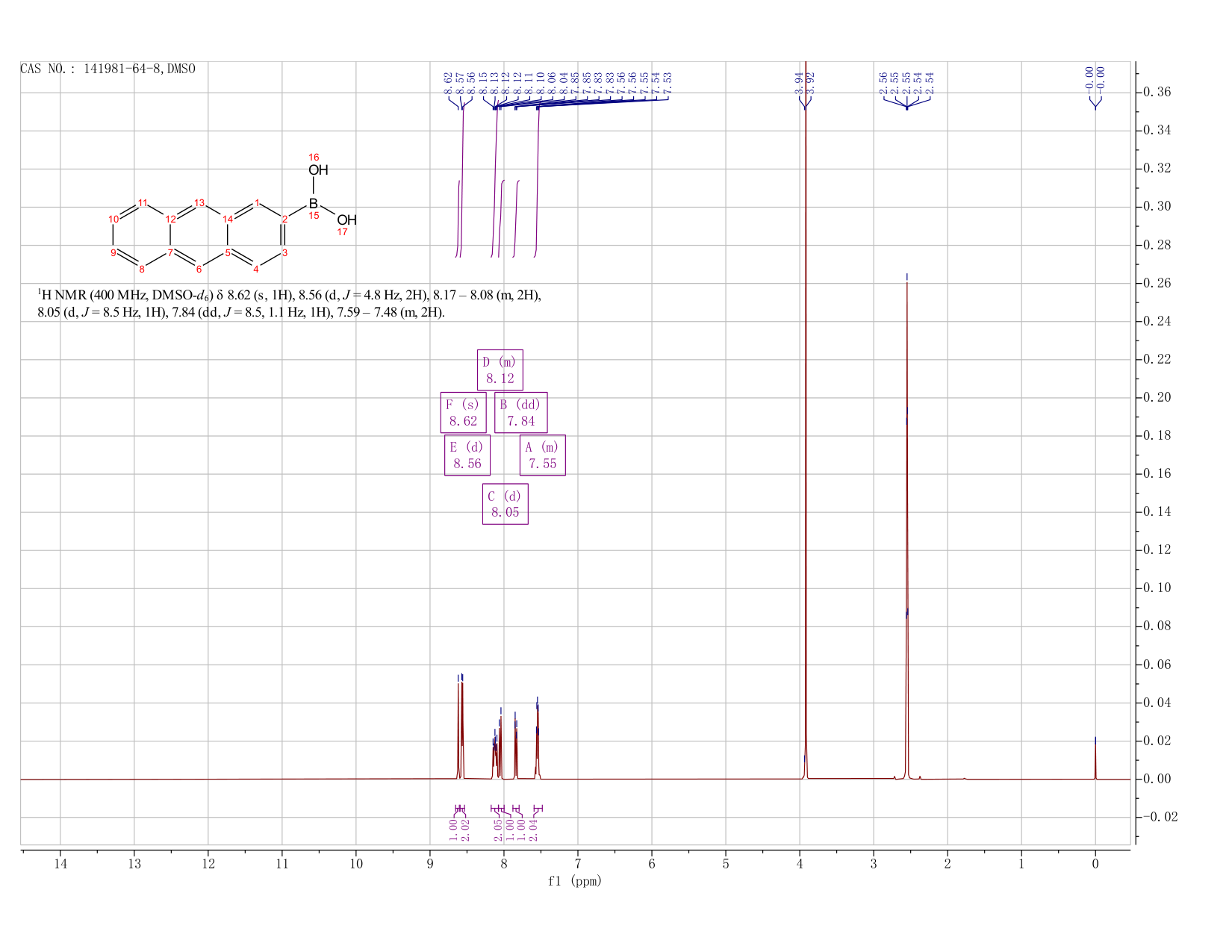Click the 14 ppm axis tick label
This screenshot has width=1232, height=952.
[x=60, y=864]
